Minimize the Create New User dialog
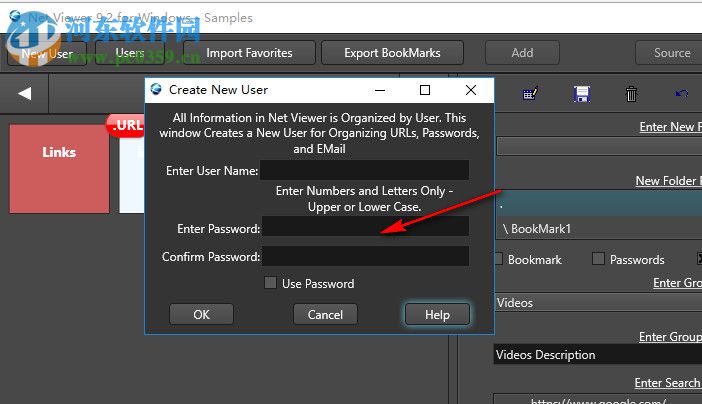Viewport: 702px width, 404px height. pos(380,90)
